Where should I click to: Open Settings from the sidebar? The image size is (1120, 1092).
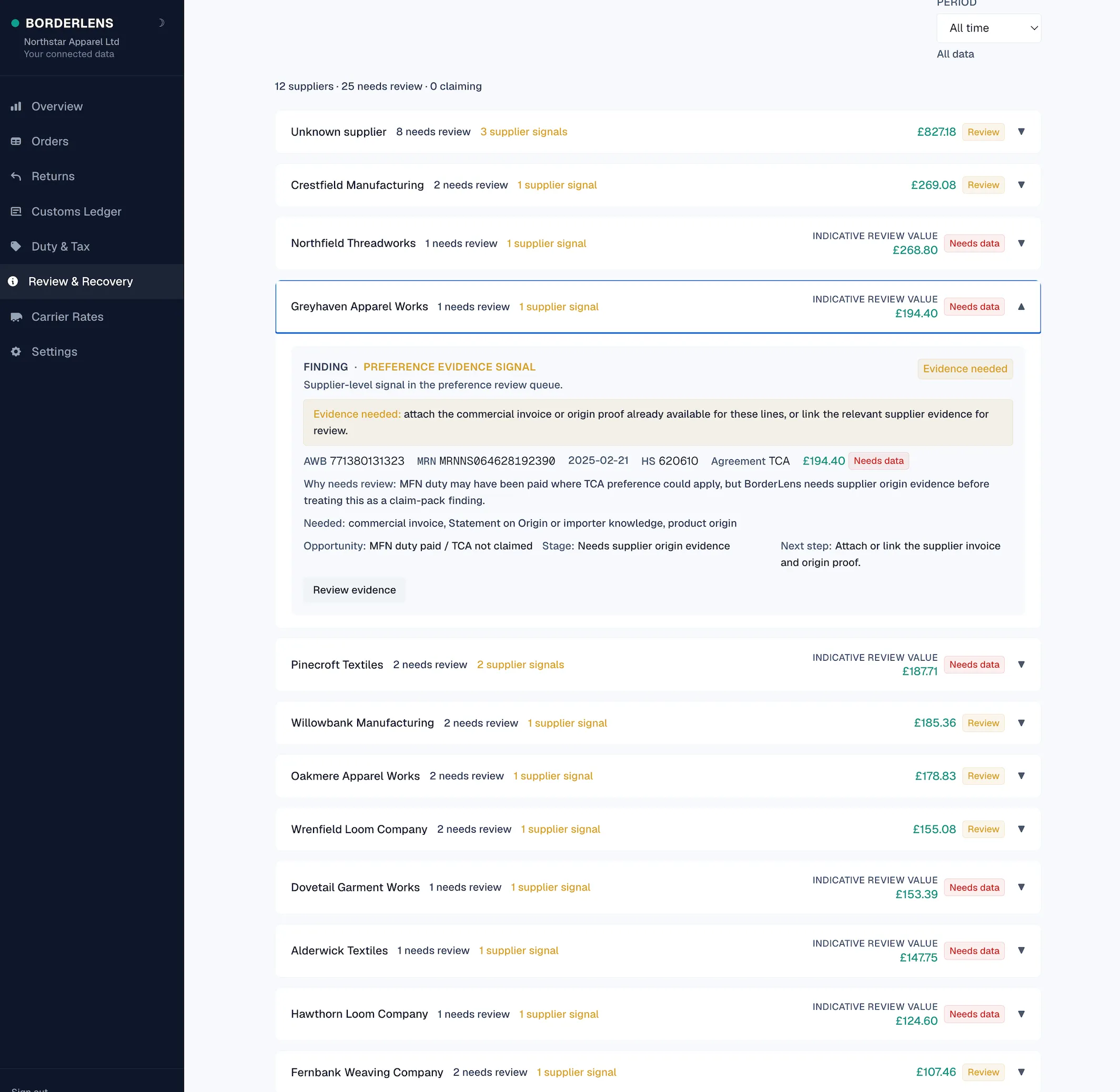click(92, 351)
